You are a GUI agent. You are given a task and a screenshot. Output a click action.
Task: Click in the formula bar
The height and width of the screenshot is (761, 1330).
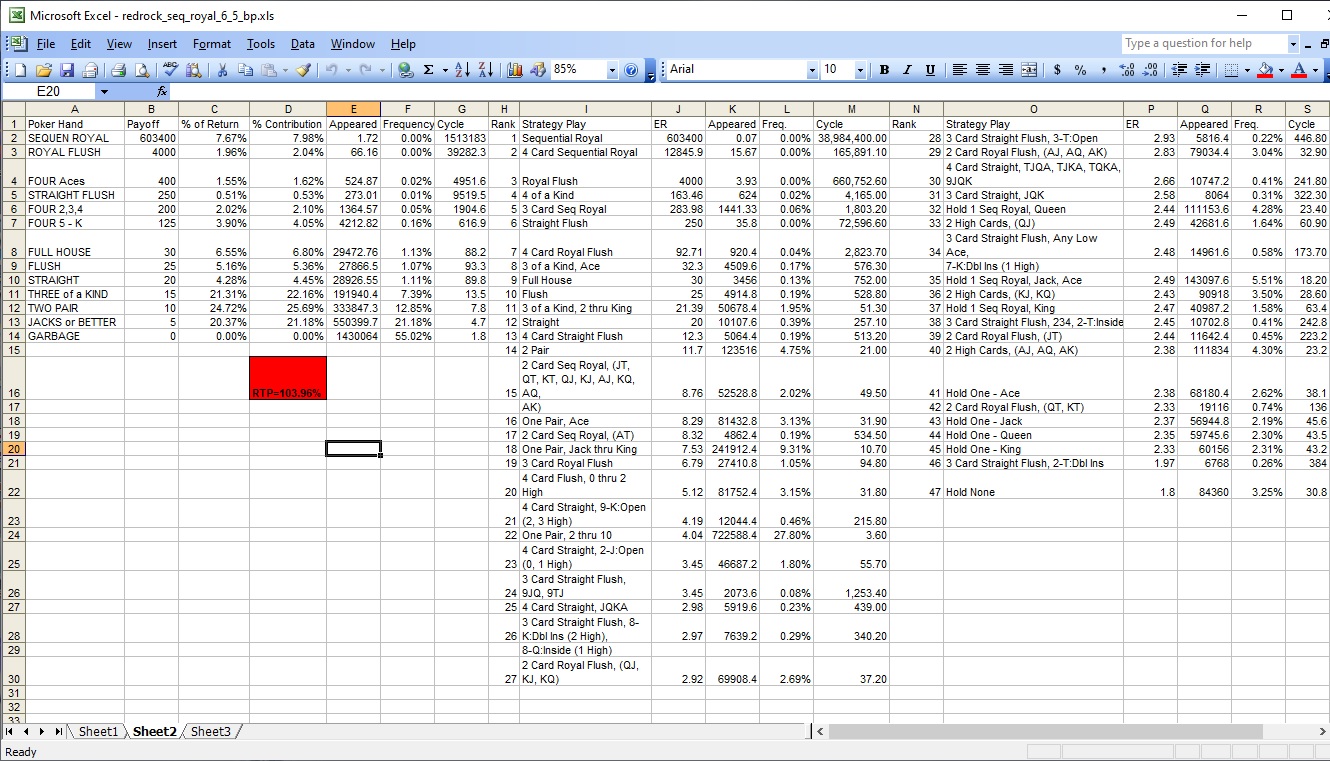tap(750, 91)
